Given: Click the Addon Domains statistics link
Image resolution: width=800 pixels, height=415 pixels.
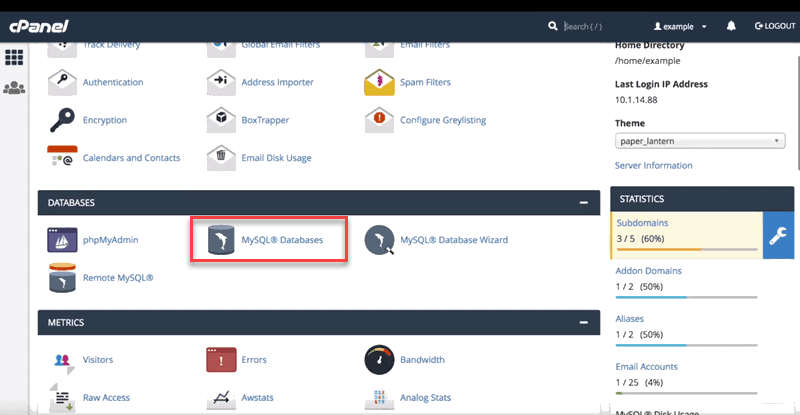Looking at the screenshot, I should point(647,270).
